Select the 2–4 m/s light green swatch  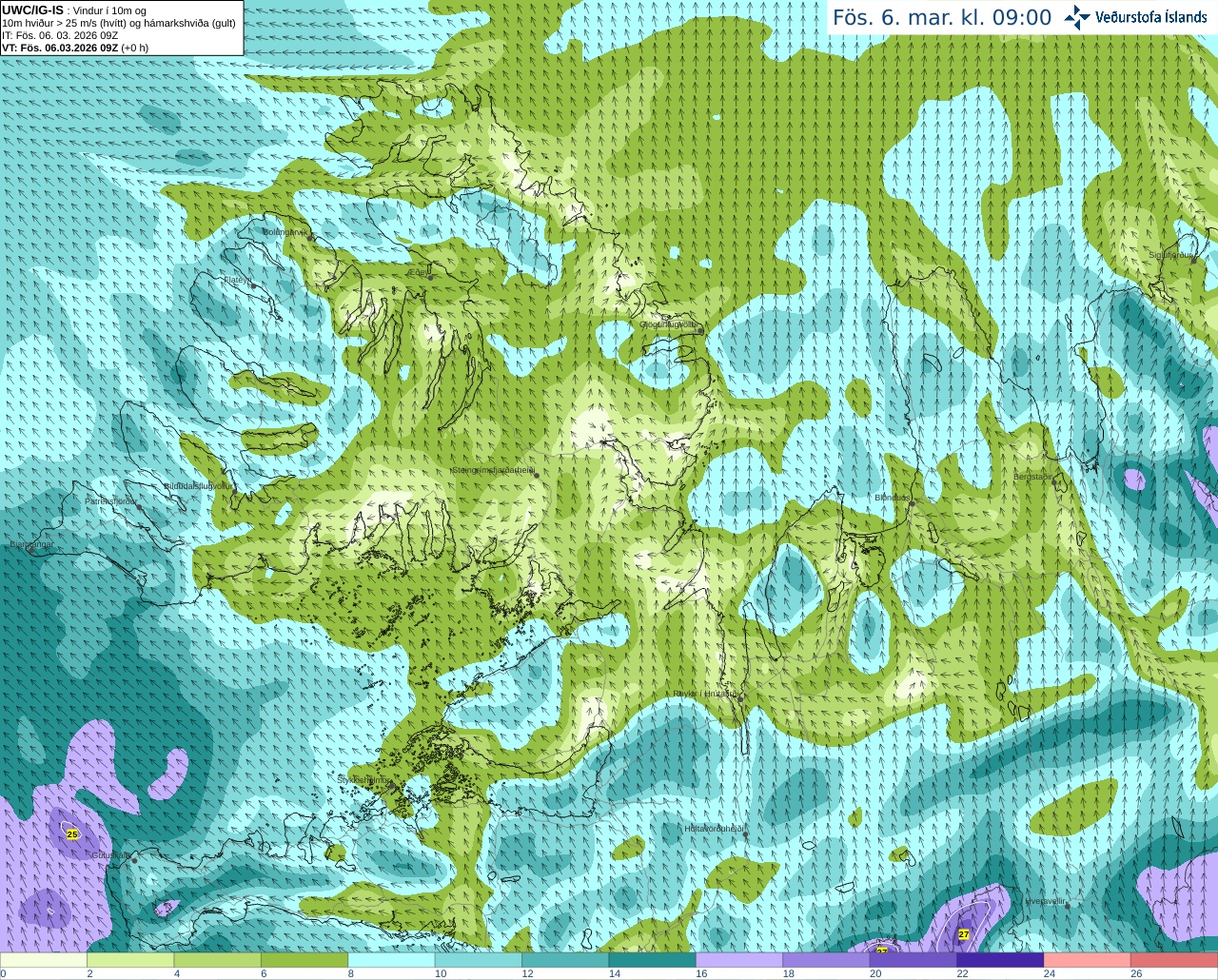coord(130,960)
